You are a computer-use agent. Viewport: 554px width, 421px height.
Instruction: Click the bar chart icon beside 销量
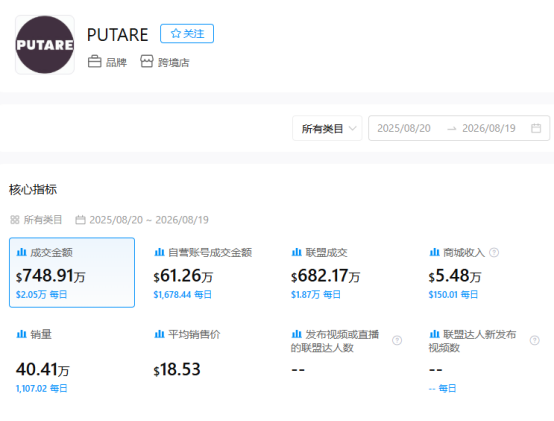point(22,334)
